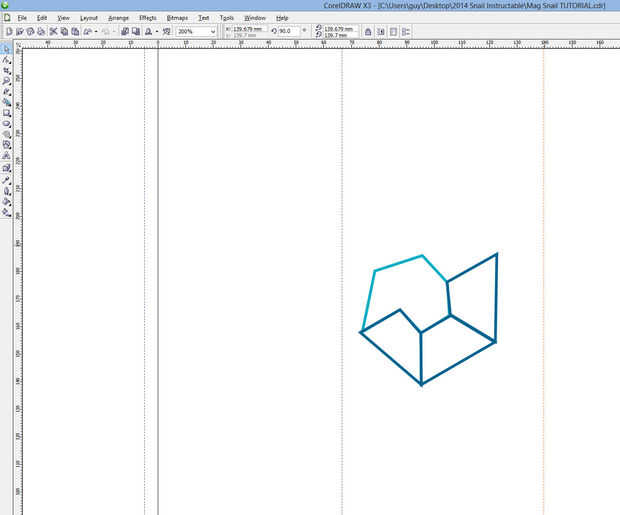Click the Corel Online toolbar icon
Image resolution: width=620 pixels, height=515 pixels.
point(167,31)
